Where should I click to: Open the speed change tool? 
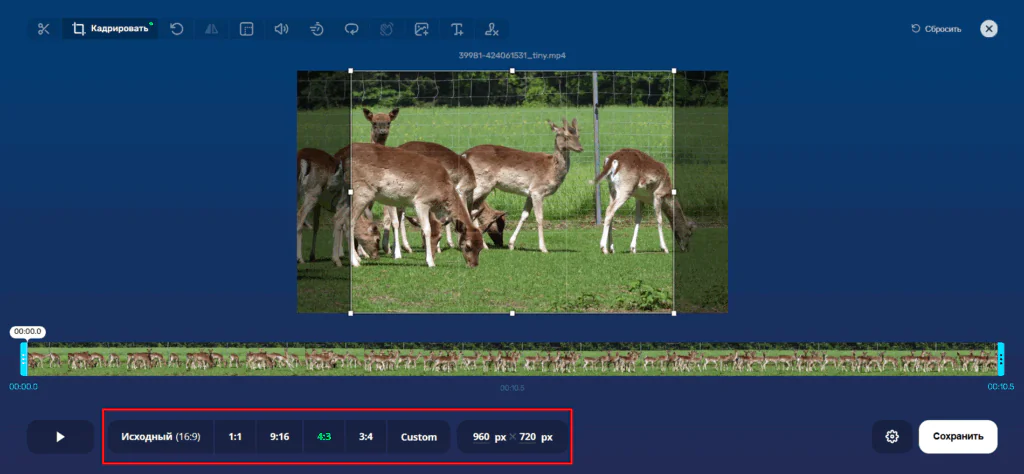tap(317, 29)
